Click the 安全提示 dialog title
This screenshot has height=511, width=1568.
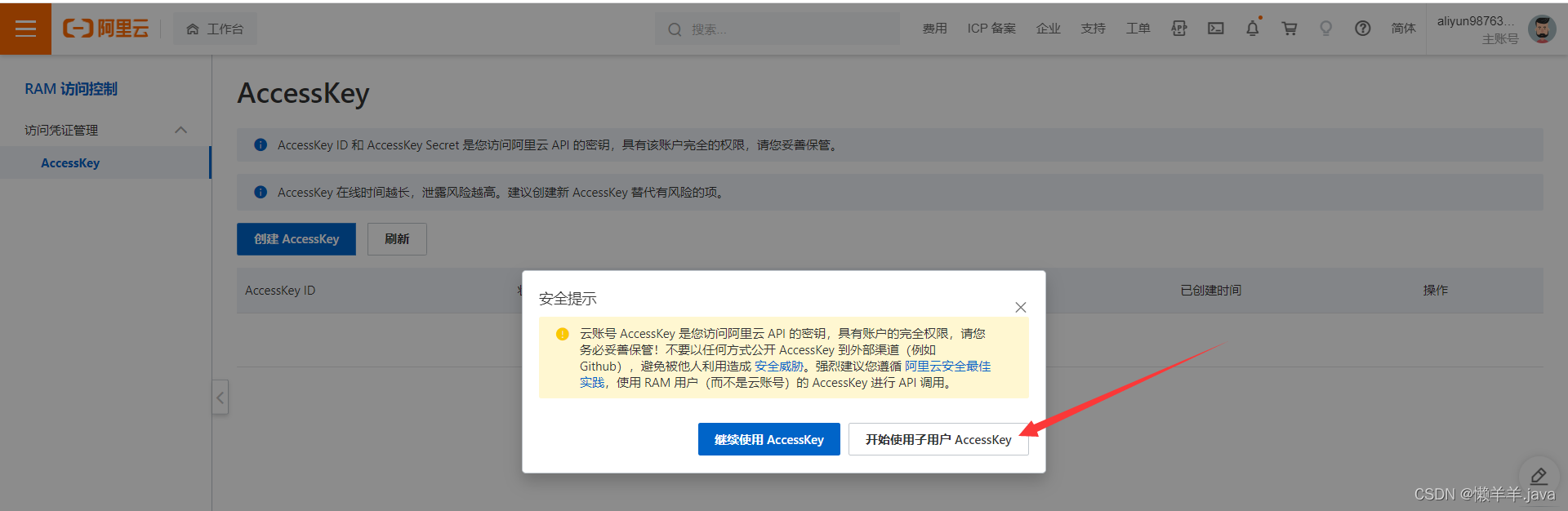coord(568,299)
